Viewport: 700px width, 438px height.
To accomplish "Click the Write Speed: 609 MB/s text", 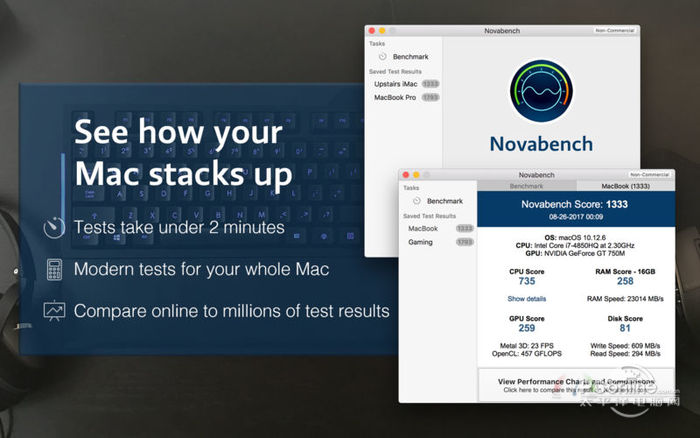I will [x=625, y=346].
